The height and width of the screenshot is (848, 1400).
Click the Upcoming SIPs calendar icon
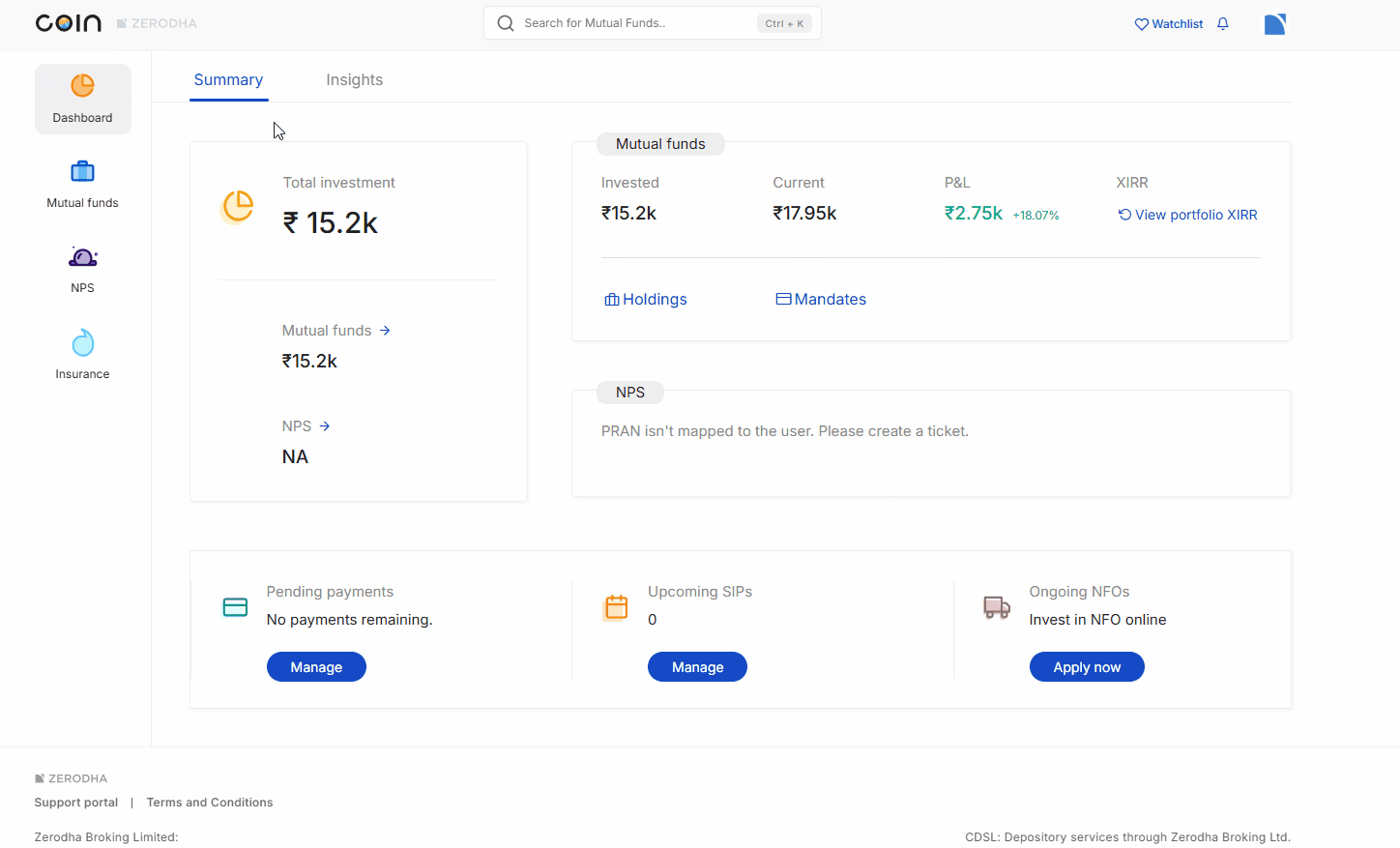[616, 607]
